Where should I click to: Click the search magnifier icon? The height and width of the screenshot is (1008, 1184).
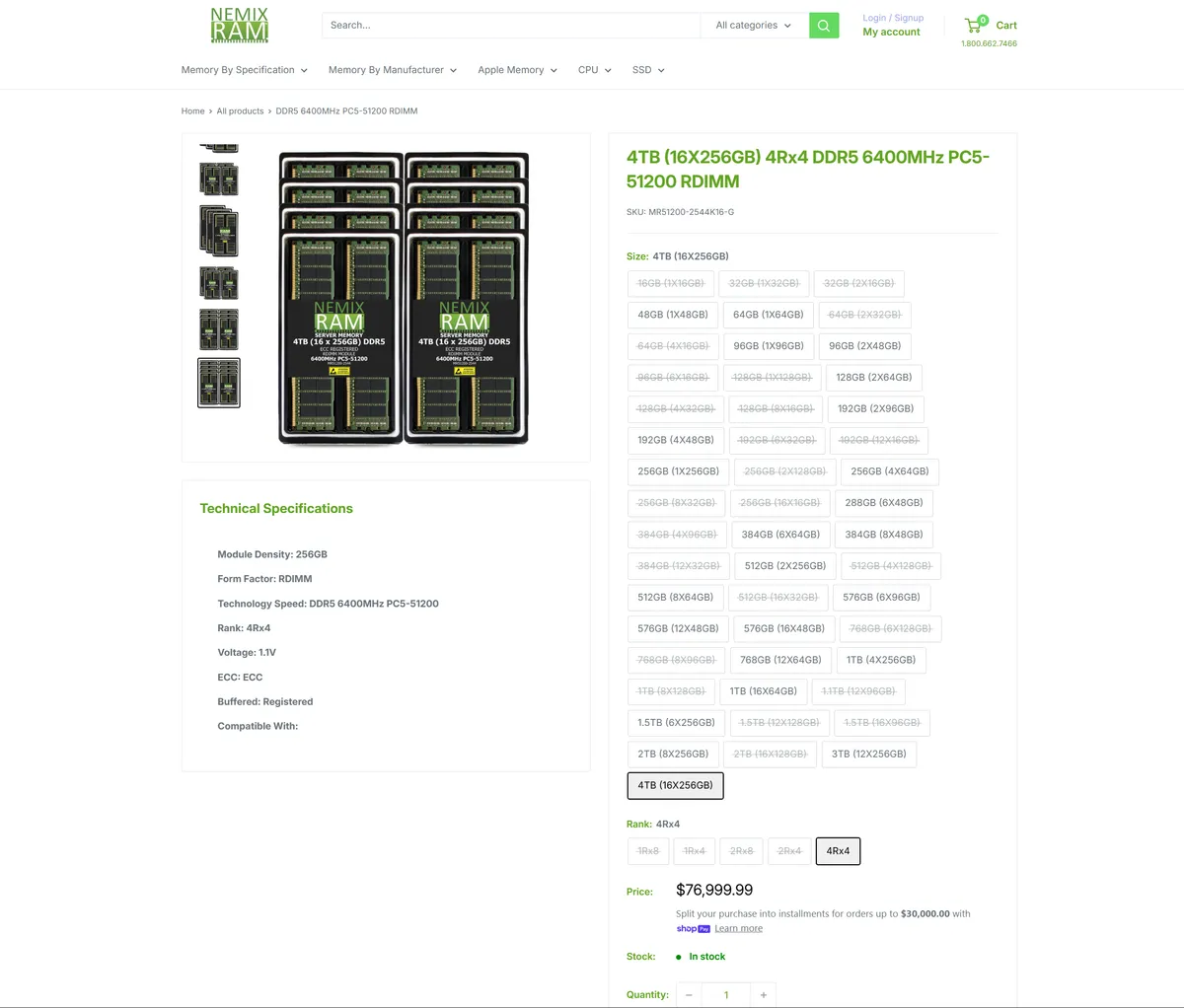click(824, 25)
